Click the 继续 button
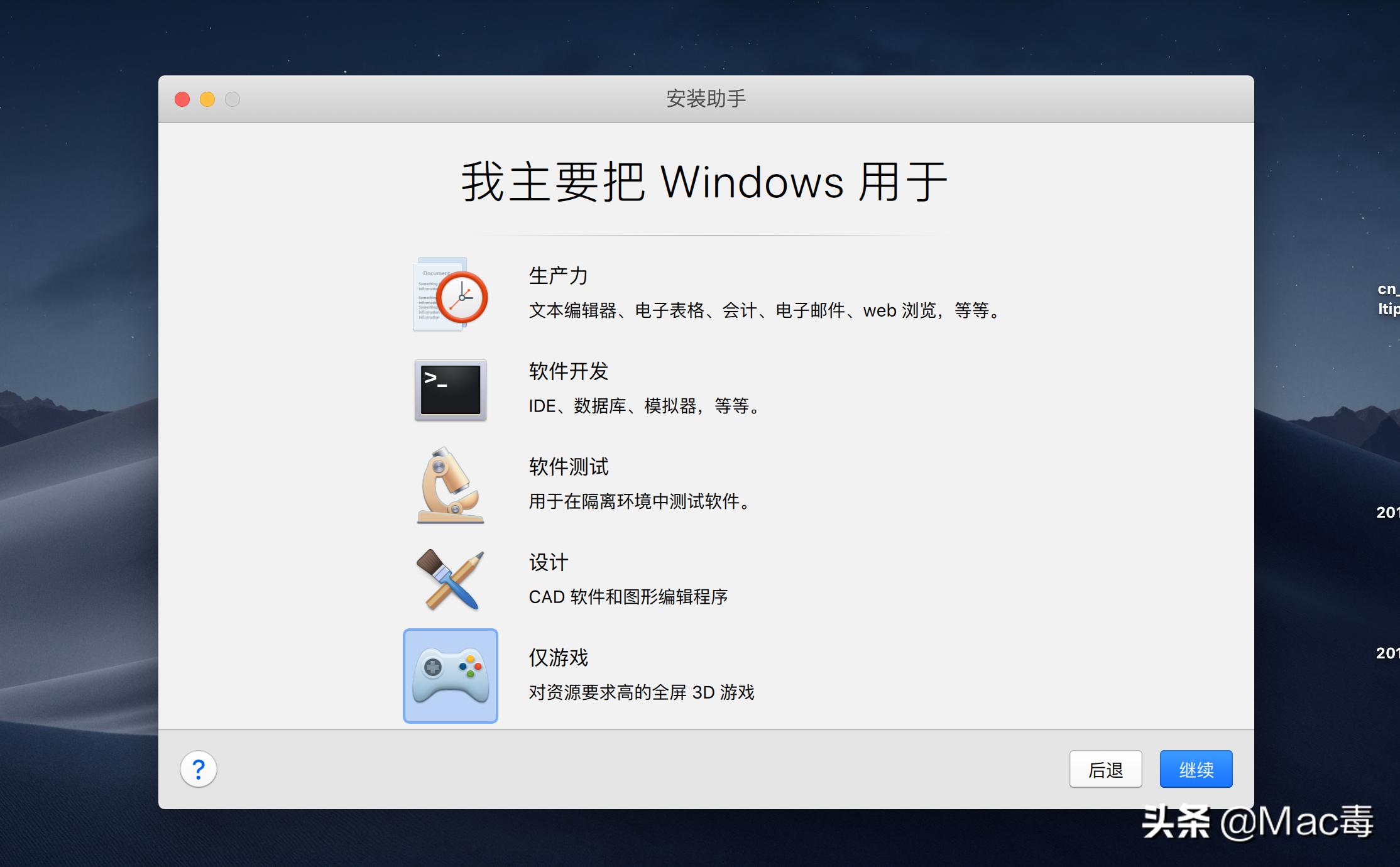The height and width of the screenshot is (867, 1400). 1196,768
